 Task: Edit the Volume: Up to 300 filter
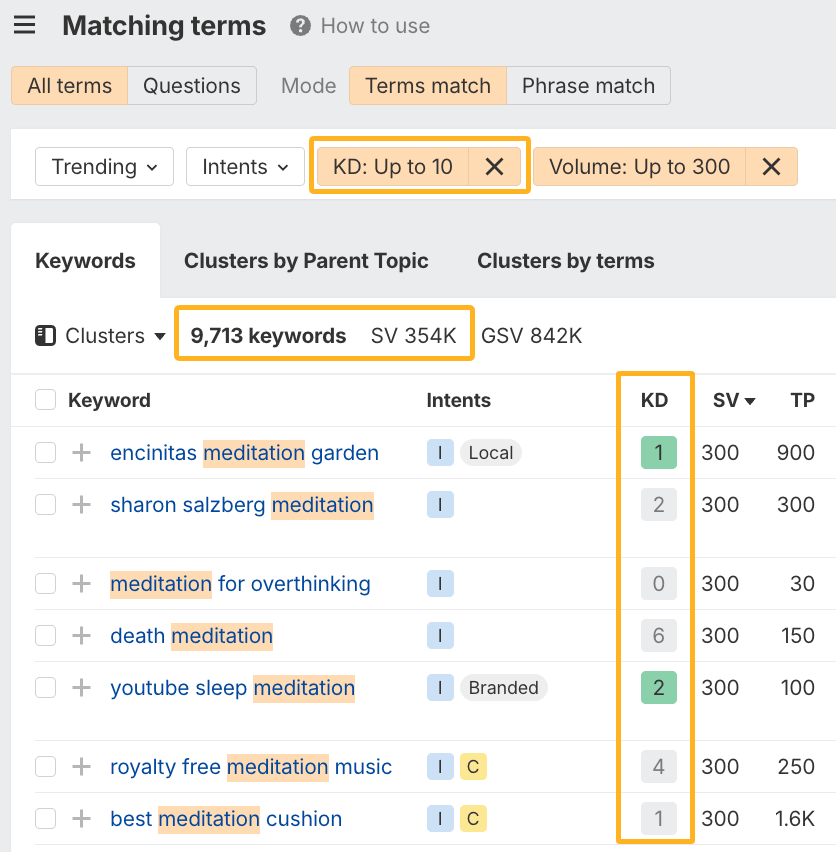click(x=639, y=167)
